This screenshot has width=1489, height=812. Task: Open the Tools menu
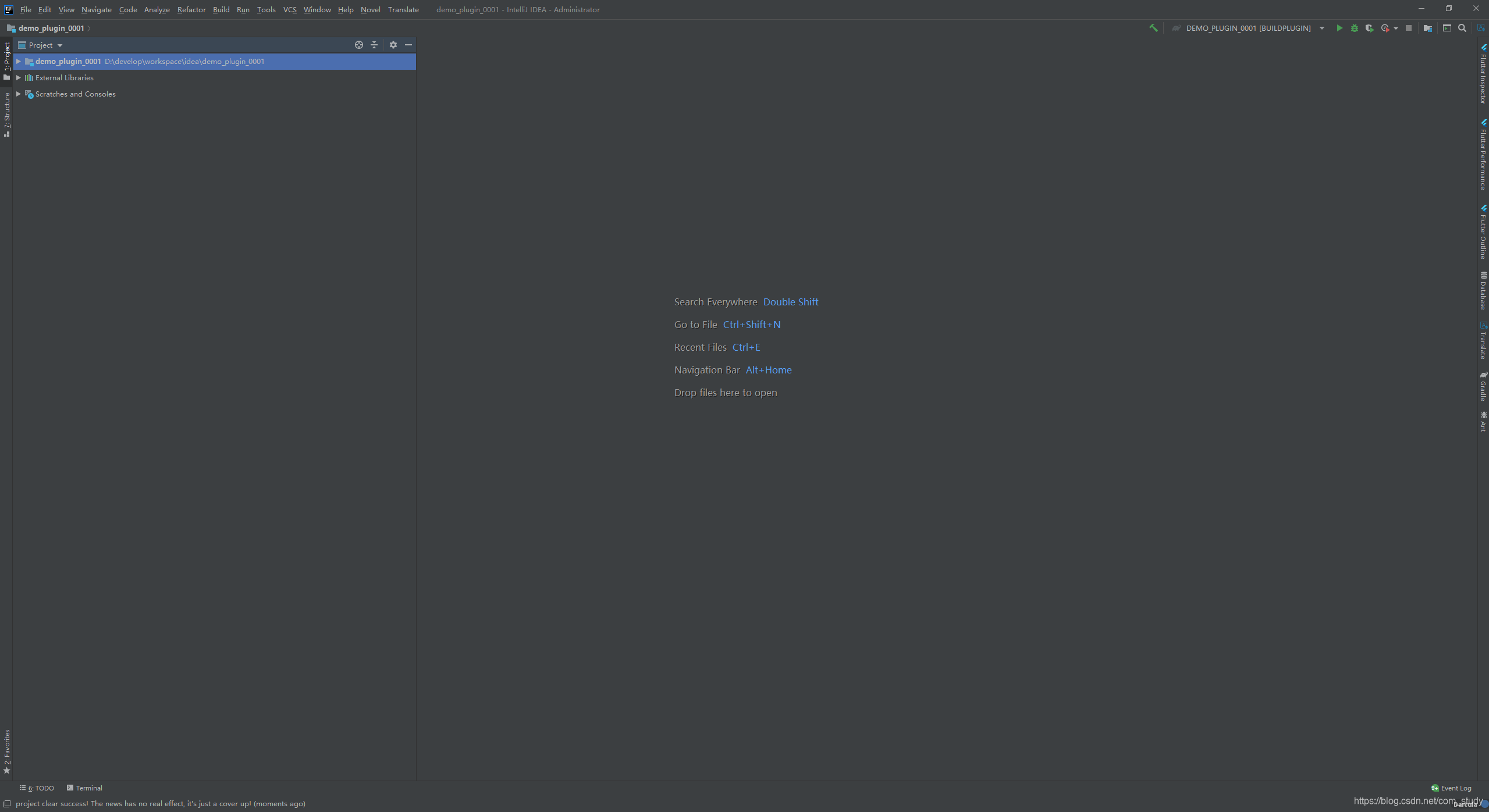pos(266,9)
